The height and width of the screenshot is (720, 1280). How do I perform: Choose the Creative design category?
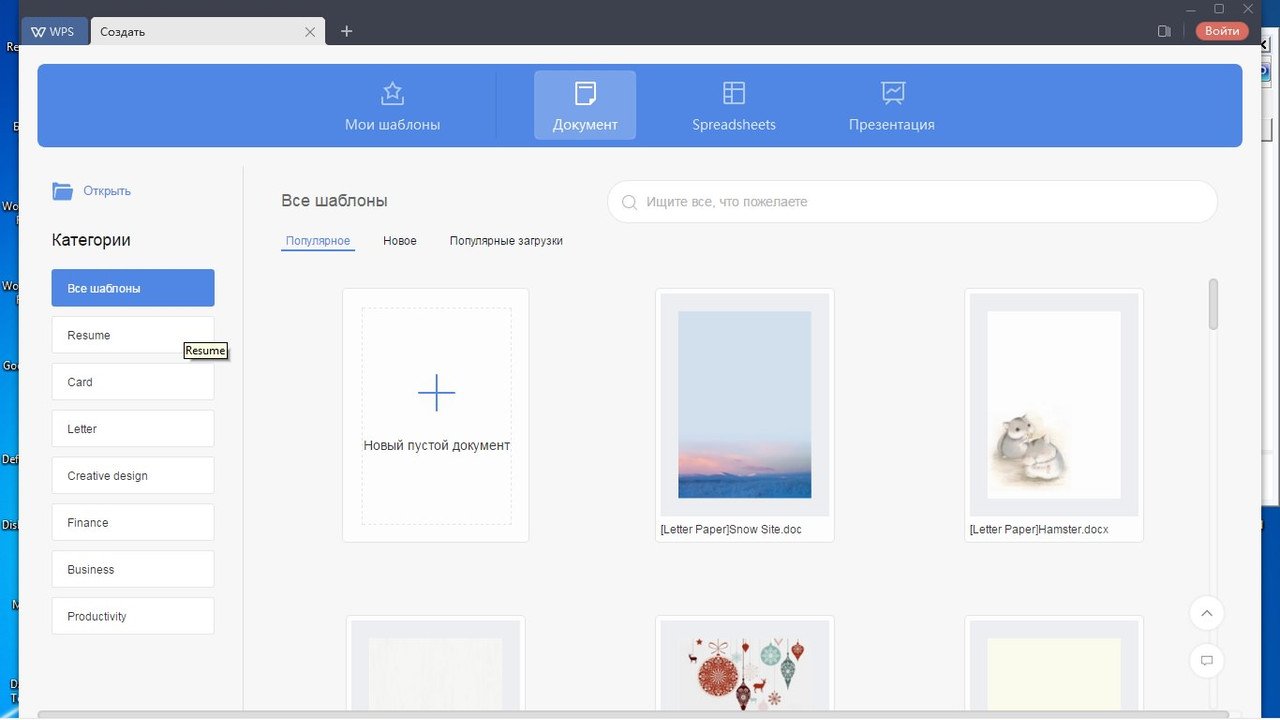[x=133, y=476]
